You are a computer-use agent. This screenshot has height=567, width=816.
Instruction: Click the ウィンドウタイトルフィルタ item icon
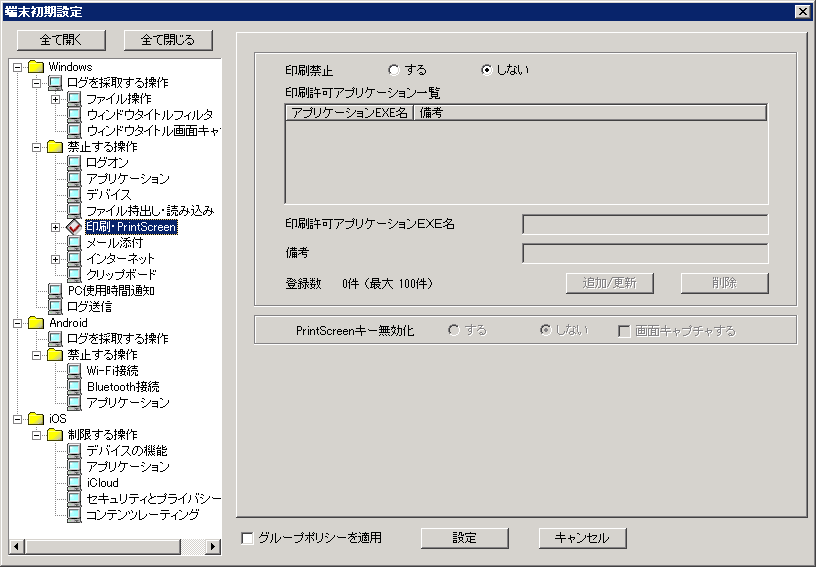click(74, 114)
